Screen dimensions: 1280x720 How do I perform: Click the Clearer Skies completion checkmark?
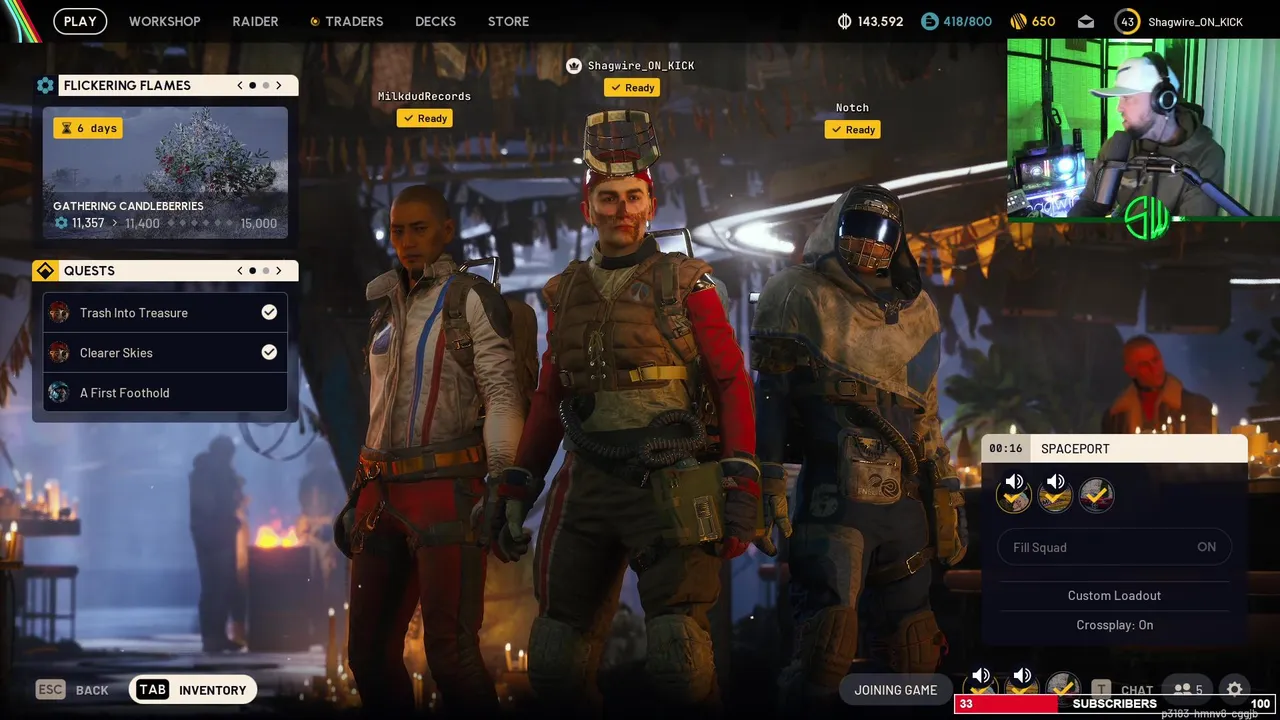pos(269,352)
